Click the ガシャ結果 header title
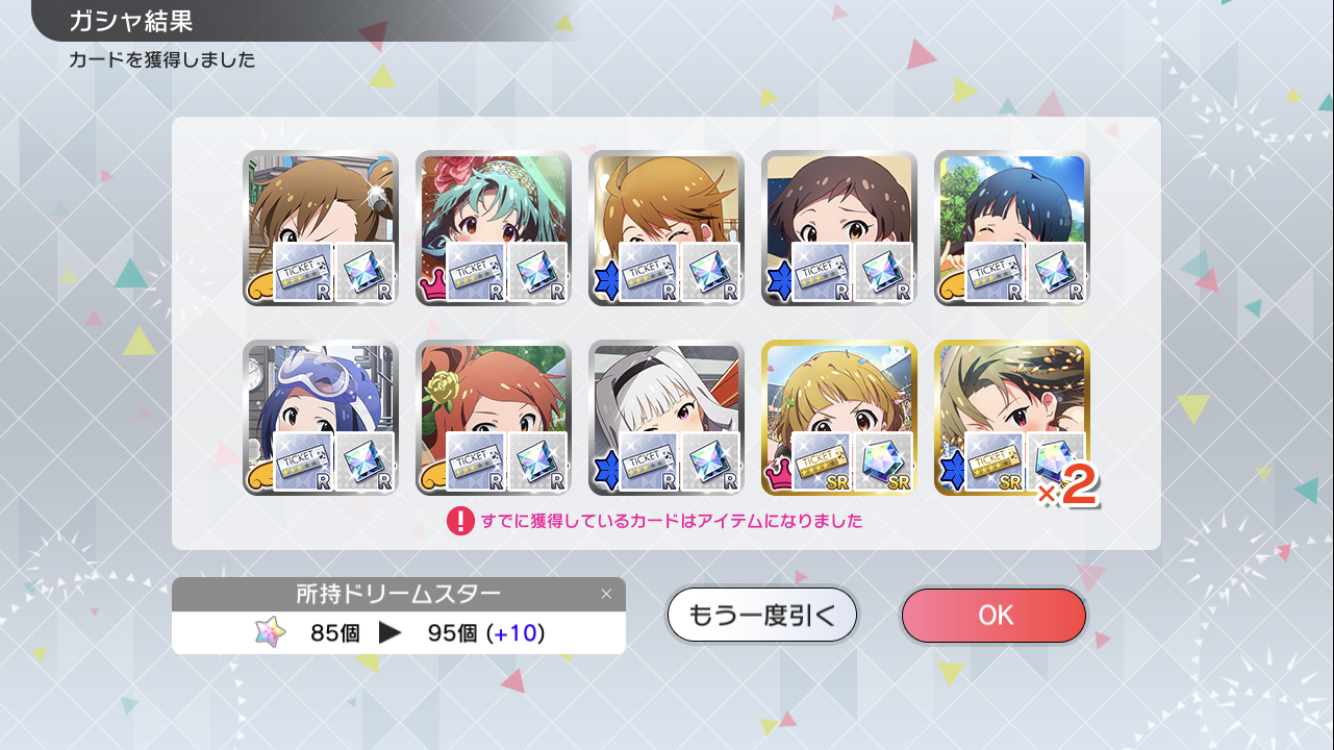The width and height of the screenshot is (1334, 750). click(x=131, y=21)
